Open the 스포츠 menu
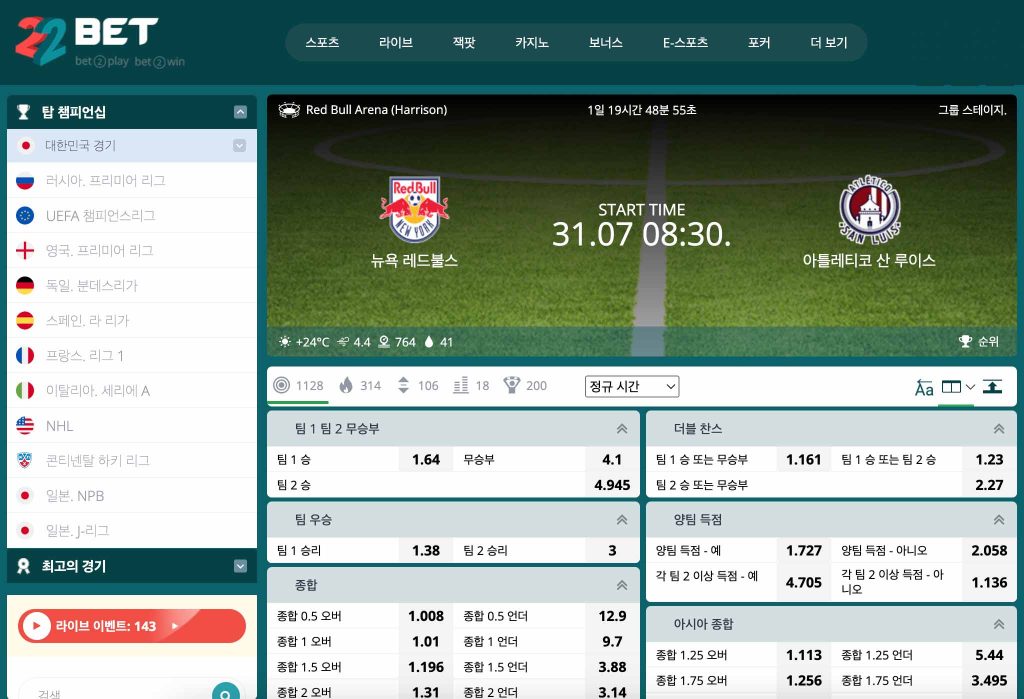The image size is (1024, 699). [x=322, y=42]
